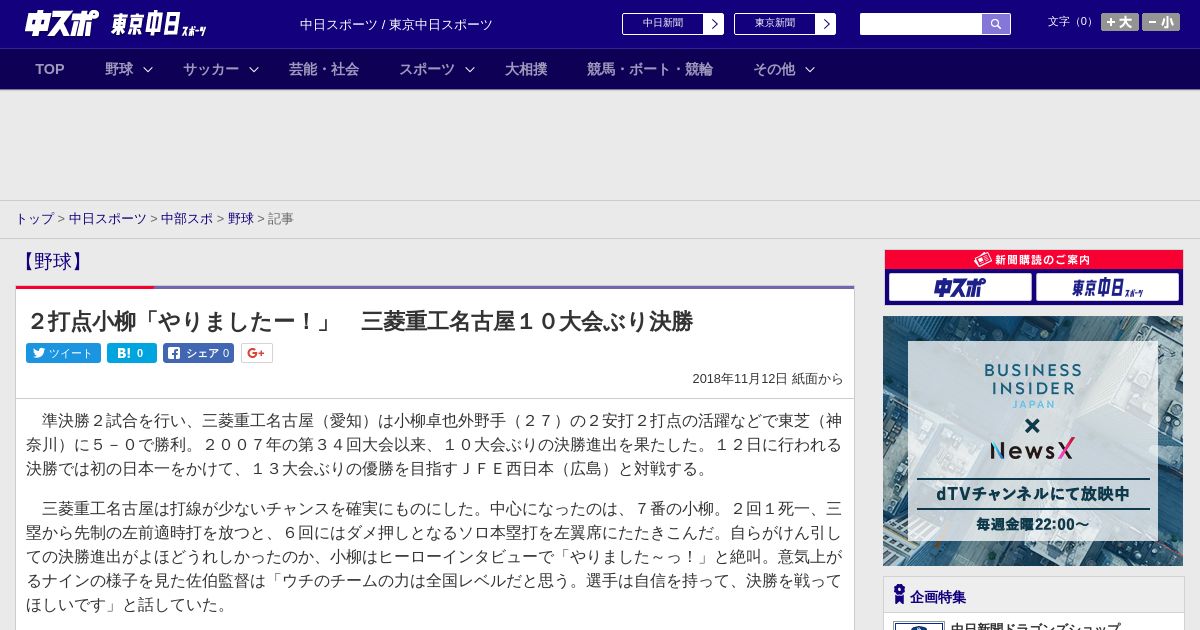
Task: Open the 中日新聞 link button
Action: [662, 24]
